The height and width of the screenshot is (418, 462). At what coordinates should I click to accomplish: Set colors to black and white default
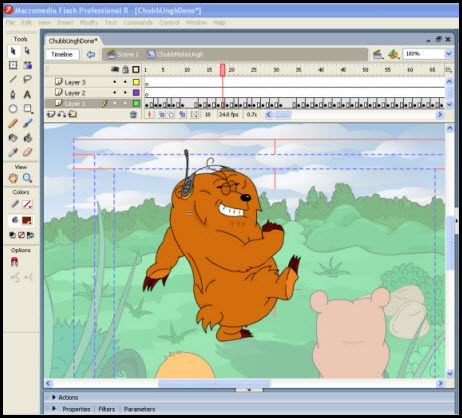tap(12, 235)
